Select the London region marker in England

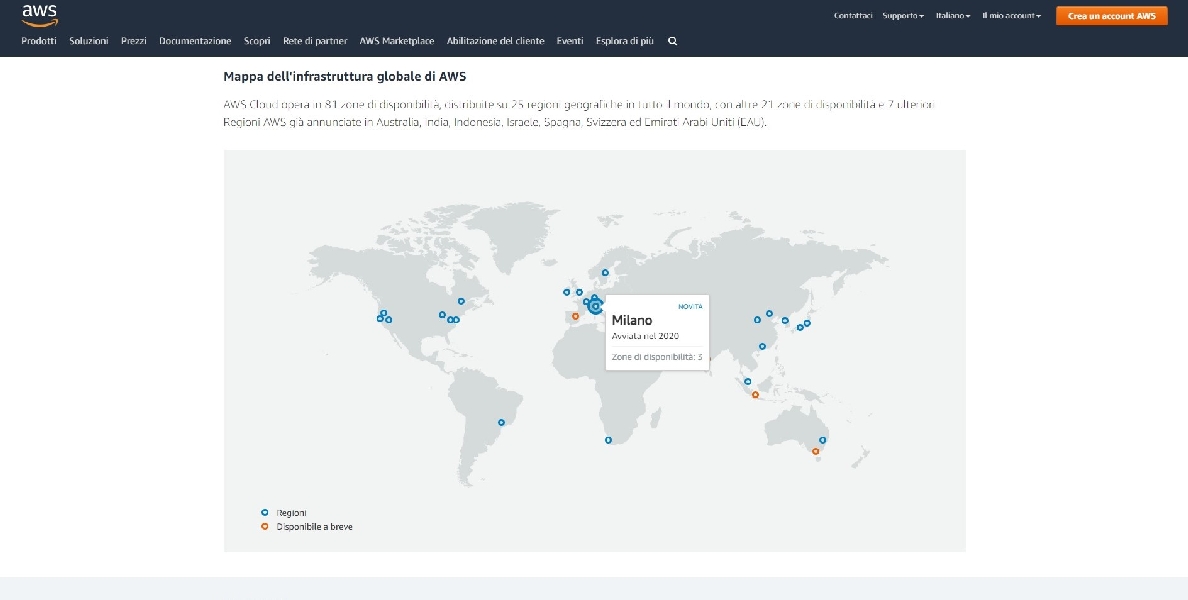pyautogui.click(x=579, y=292)
